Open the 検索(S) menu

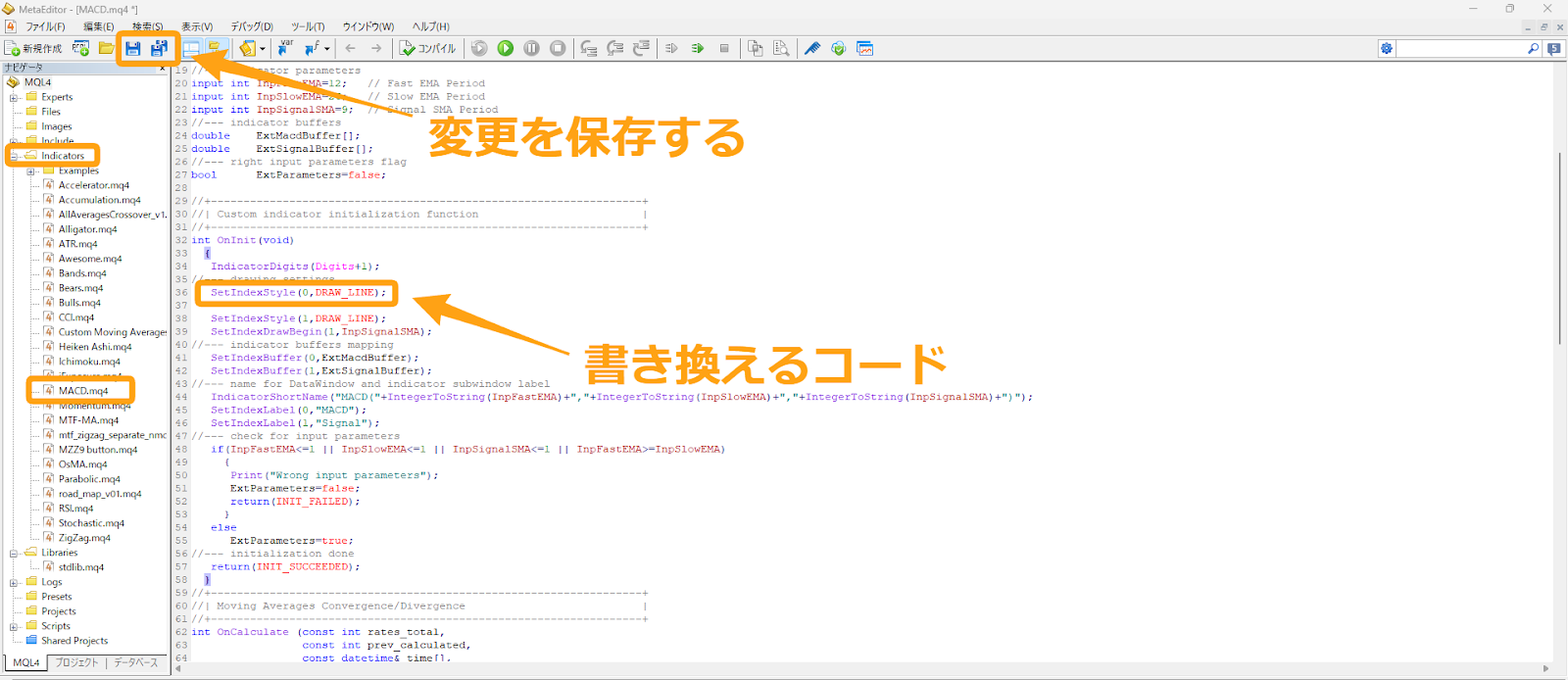pos(147,26)
